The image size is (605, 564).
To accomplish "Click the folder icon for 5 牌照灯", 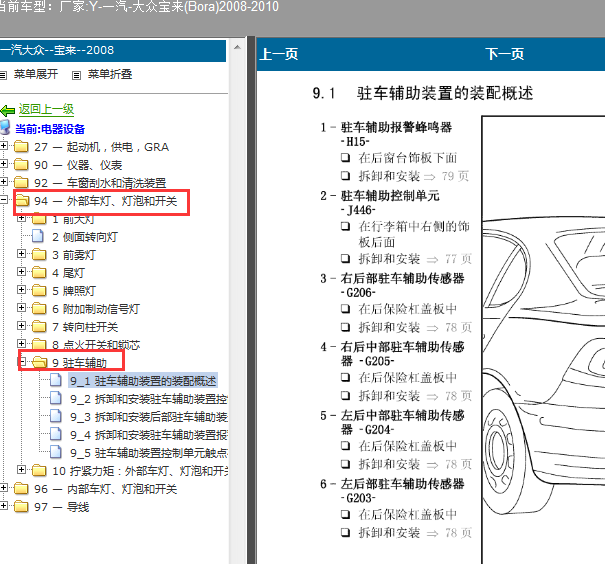I will [x=39, y=290].
